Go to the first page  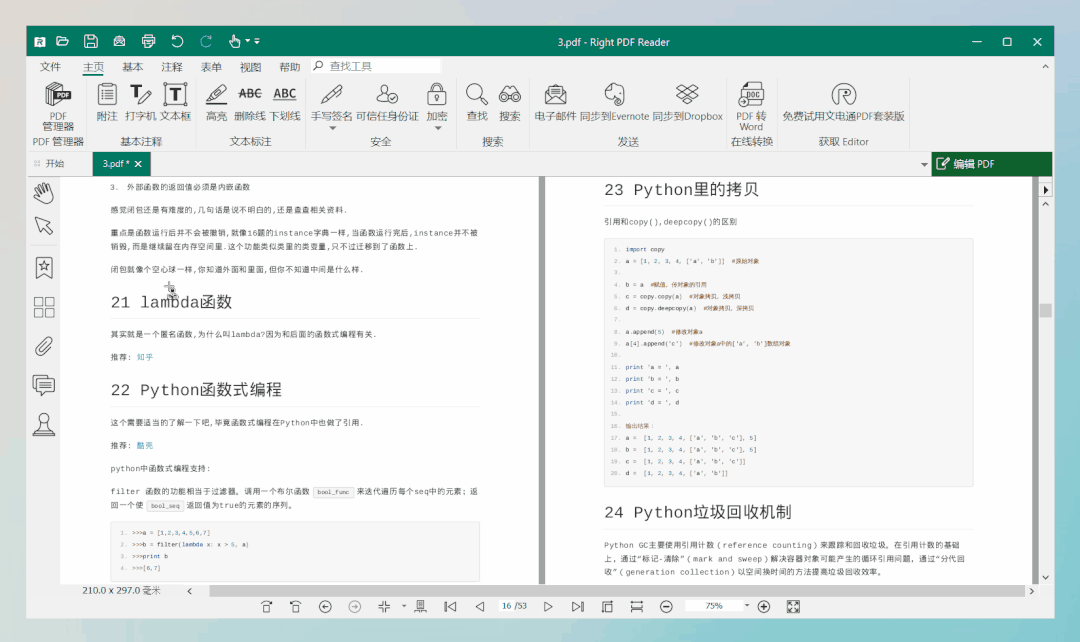tap(450, 607)
